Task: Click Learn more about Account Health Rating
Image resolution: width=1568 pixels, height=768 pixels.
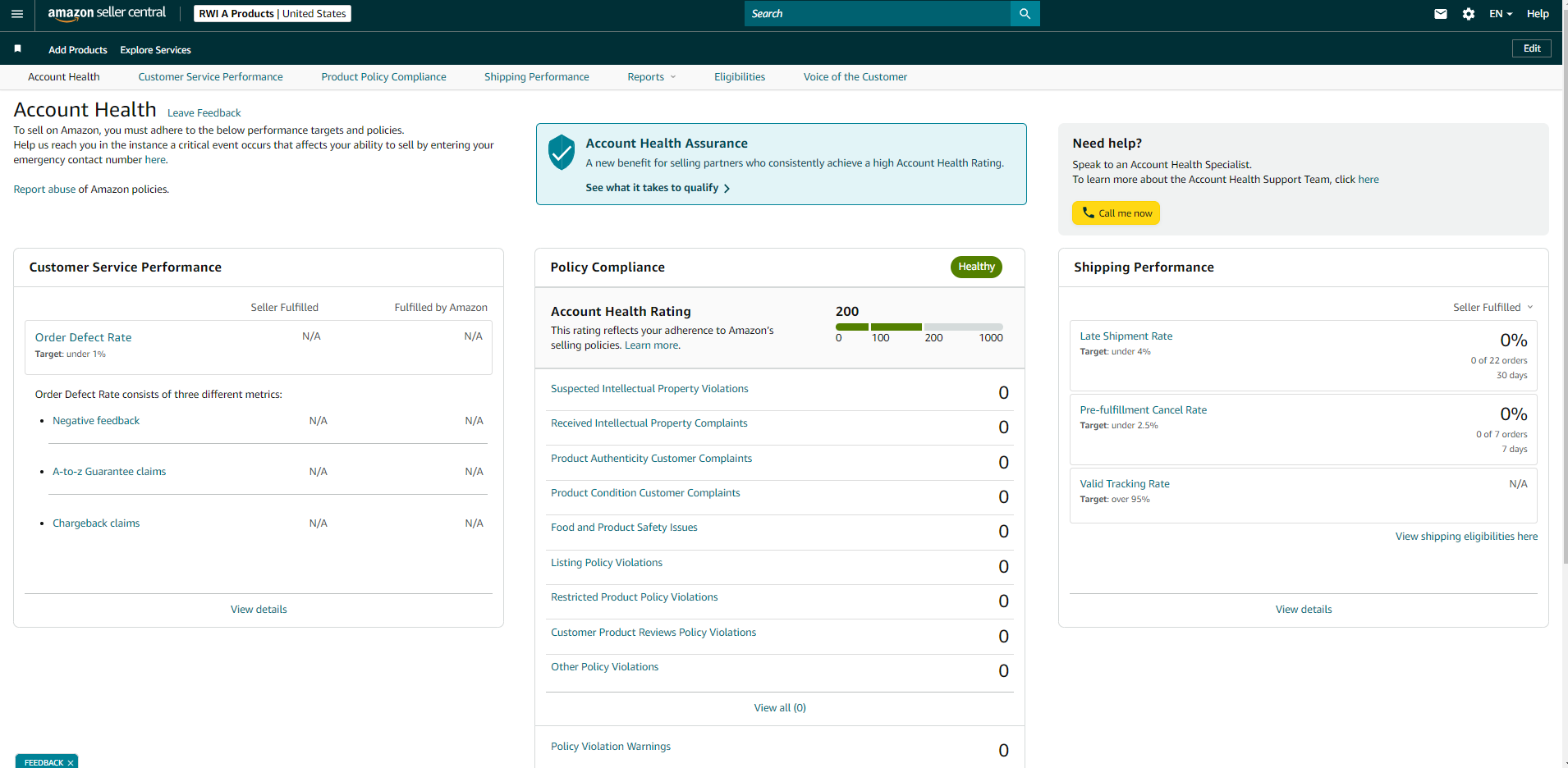Action: [x=652, y=345]
